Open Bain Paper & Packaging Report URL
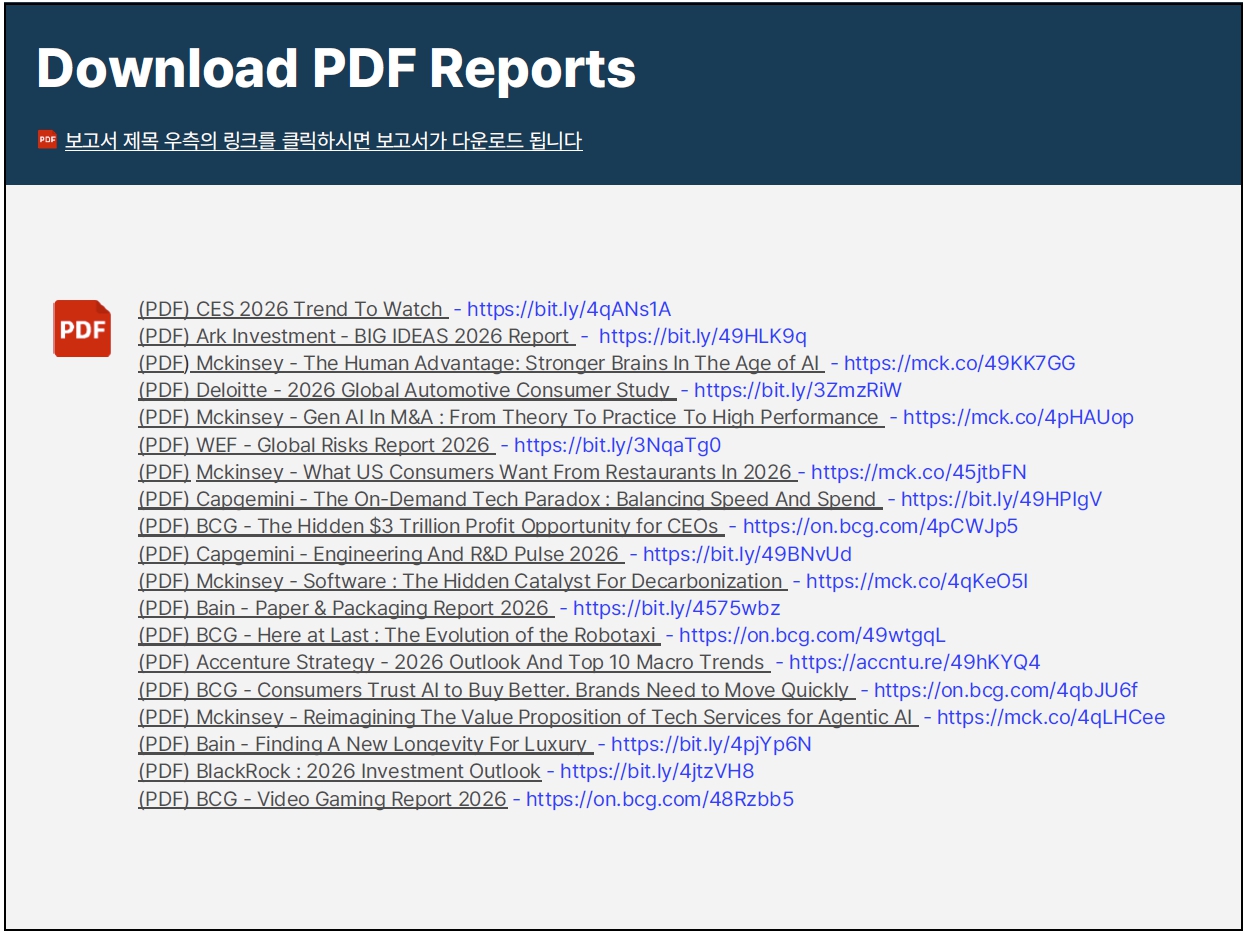This screenshot has width=1251, height=939. click(676, 608)
